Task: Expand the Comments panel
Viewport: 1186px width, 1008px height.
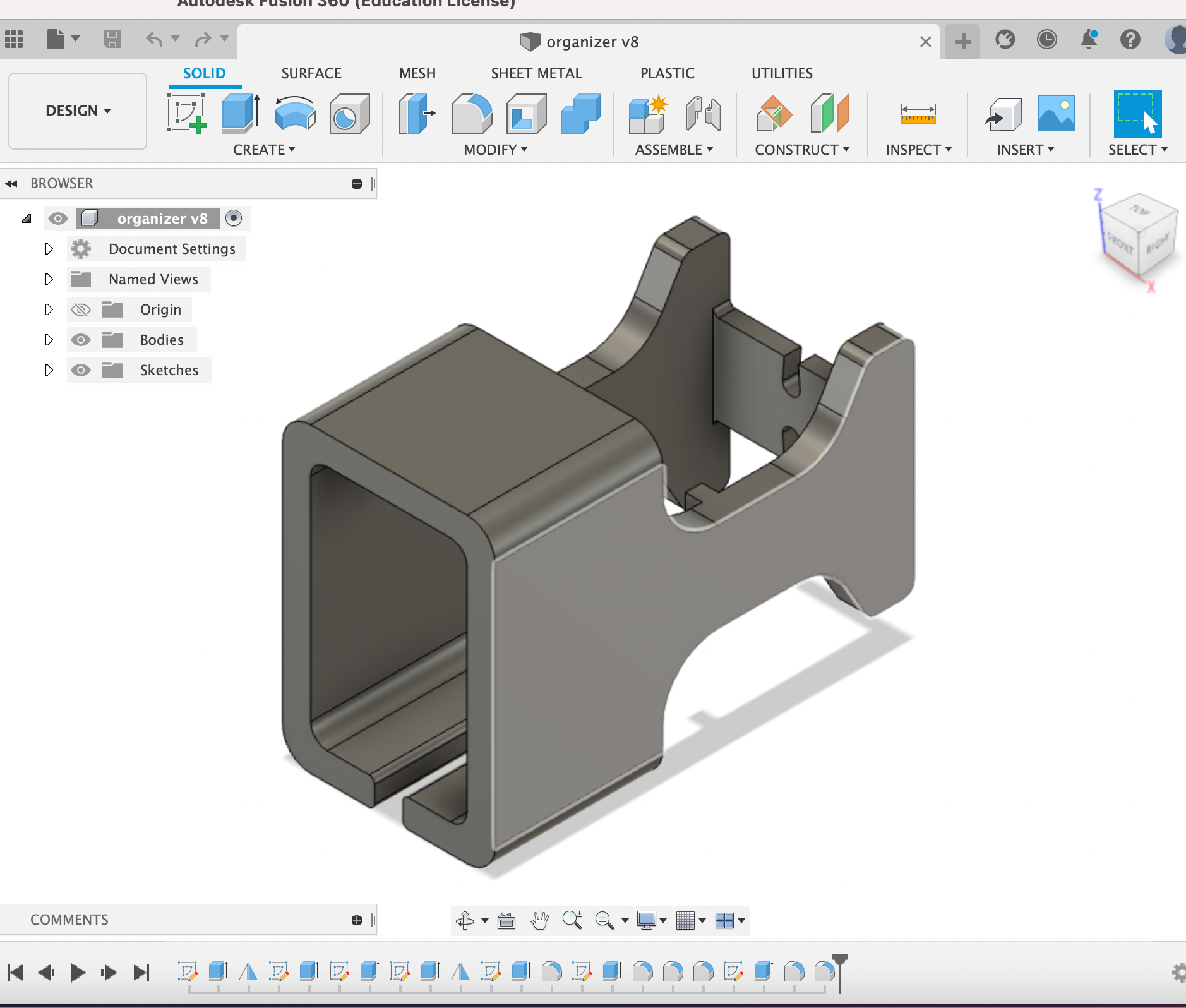Action: click(357, 920)
